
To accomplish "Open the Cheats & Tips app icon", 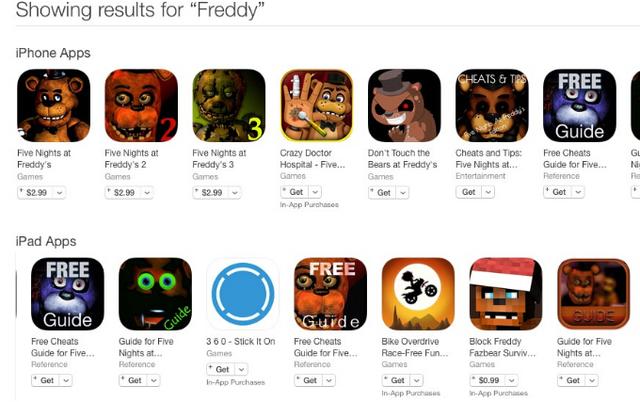I will [x=492, y=106].
